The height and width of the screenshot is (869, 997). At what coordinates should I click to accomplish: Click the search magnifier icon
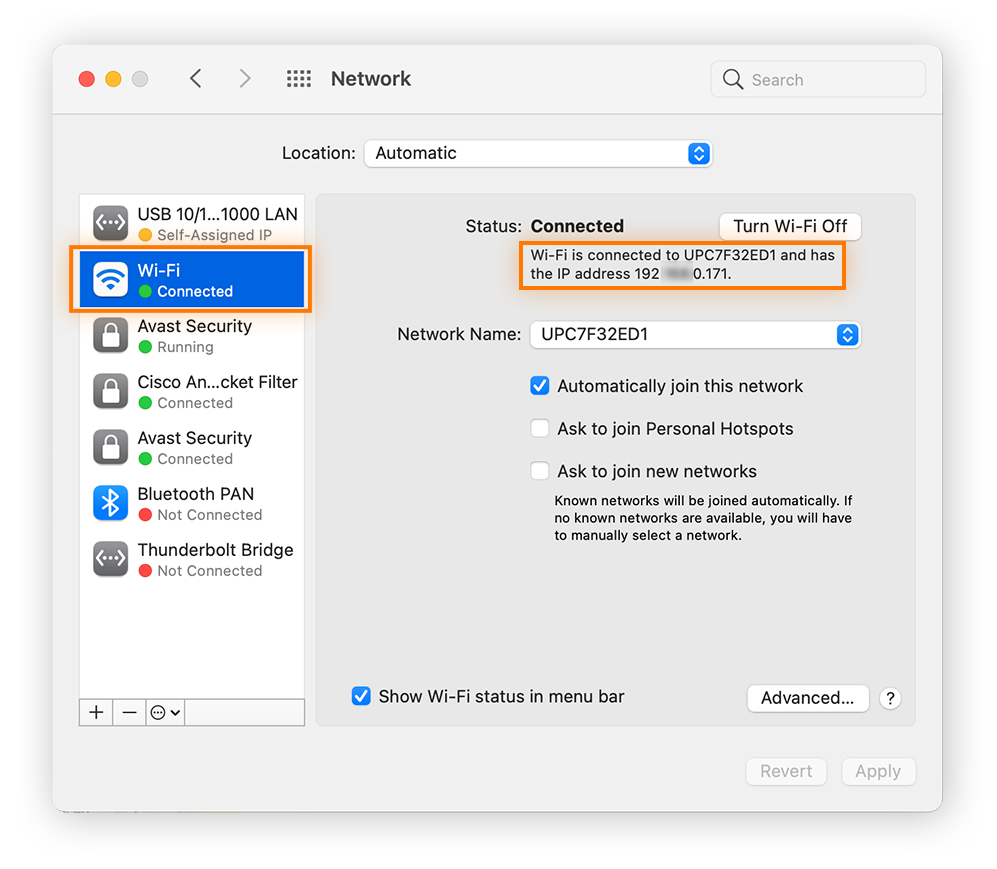732,78
